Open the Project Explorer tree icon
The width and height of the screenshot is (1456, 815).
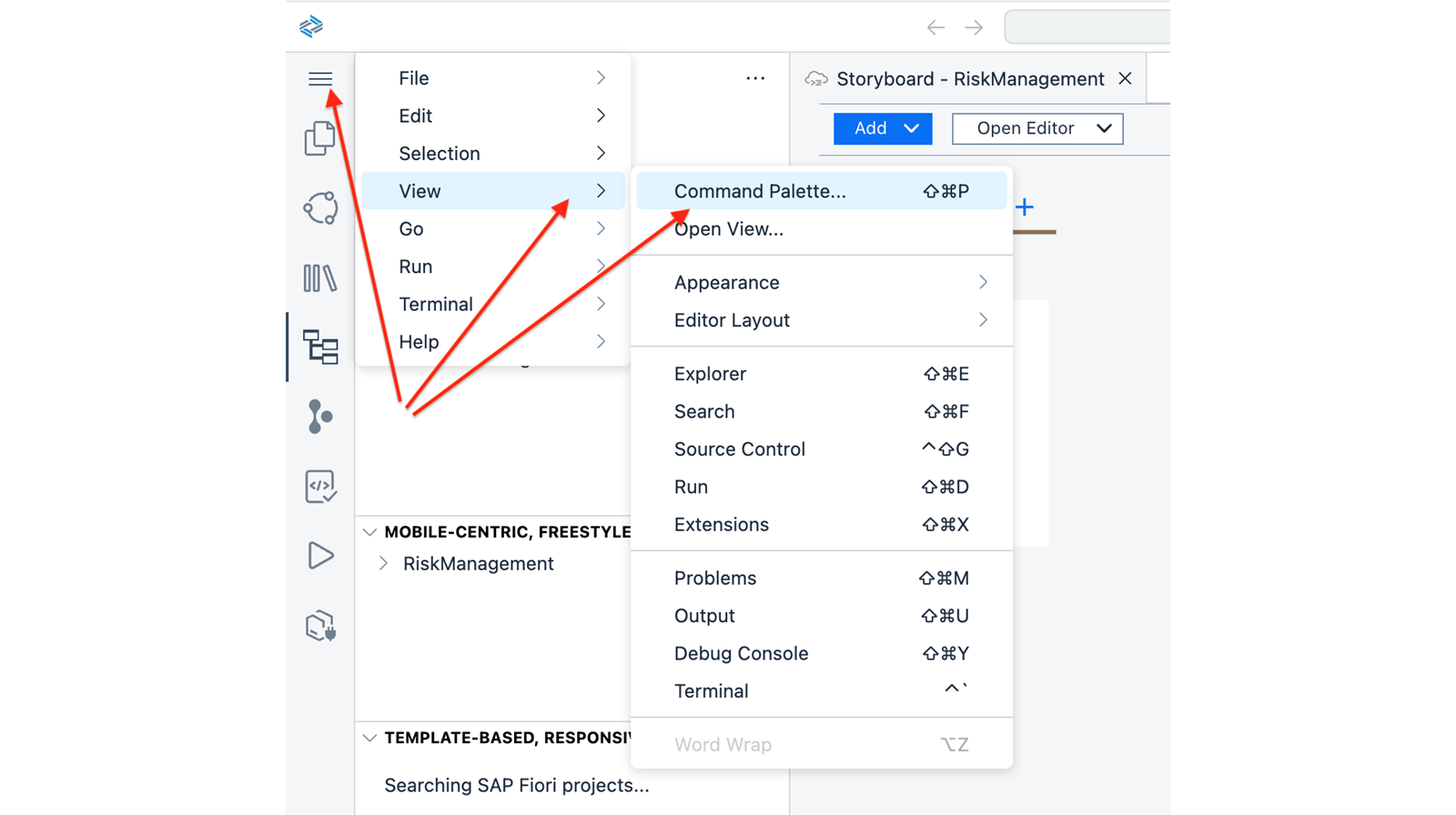pos(320,347)
